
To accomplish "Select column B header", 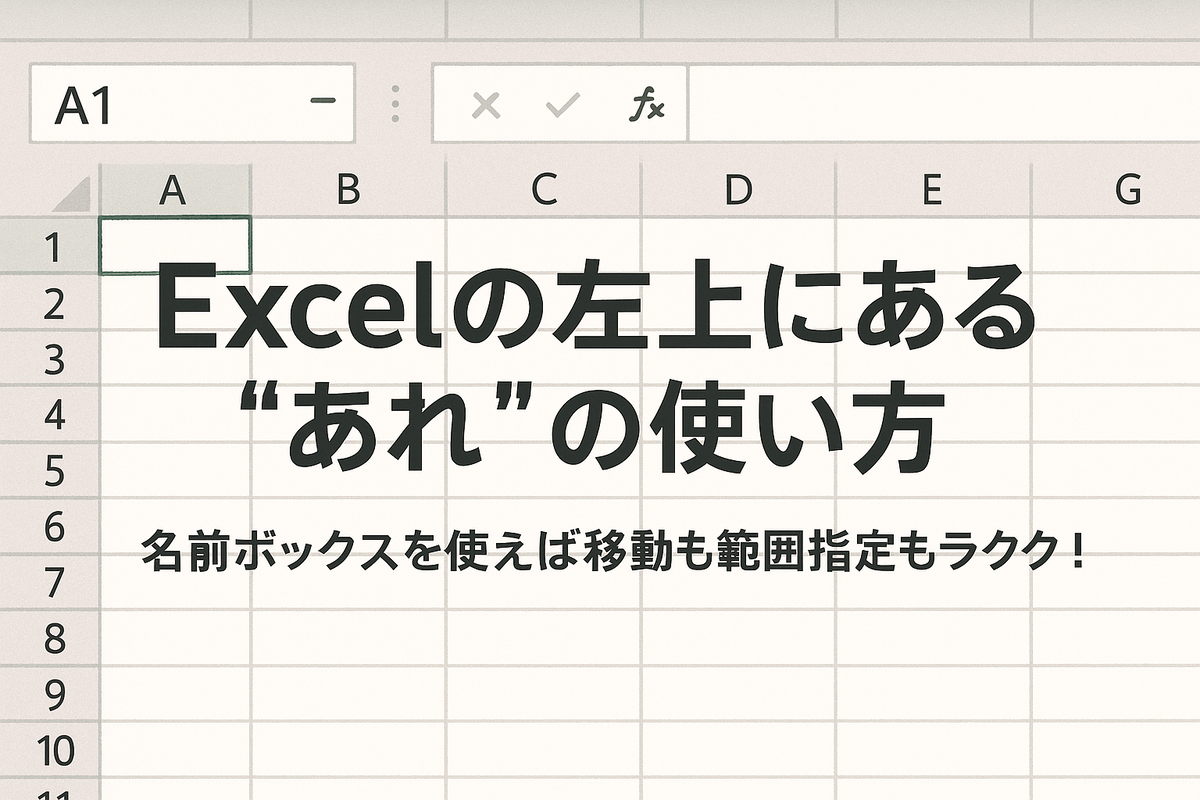I will click(348, 190).
